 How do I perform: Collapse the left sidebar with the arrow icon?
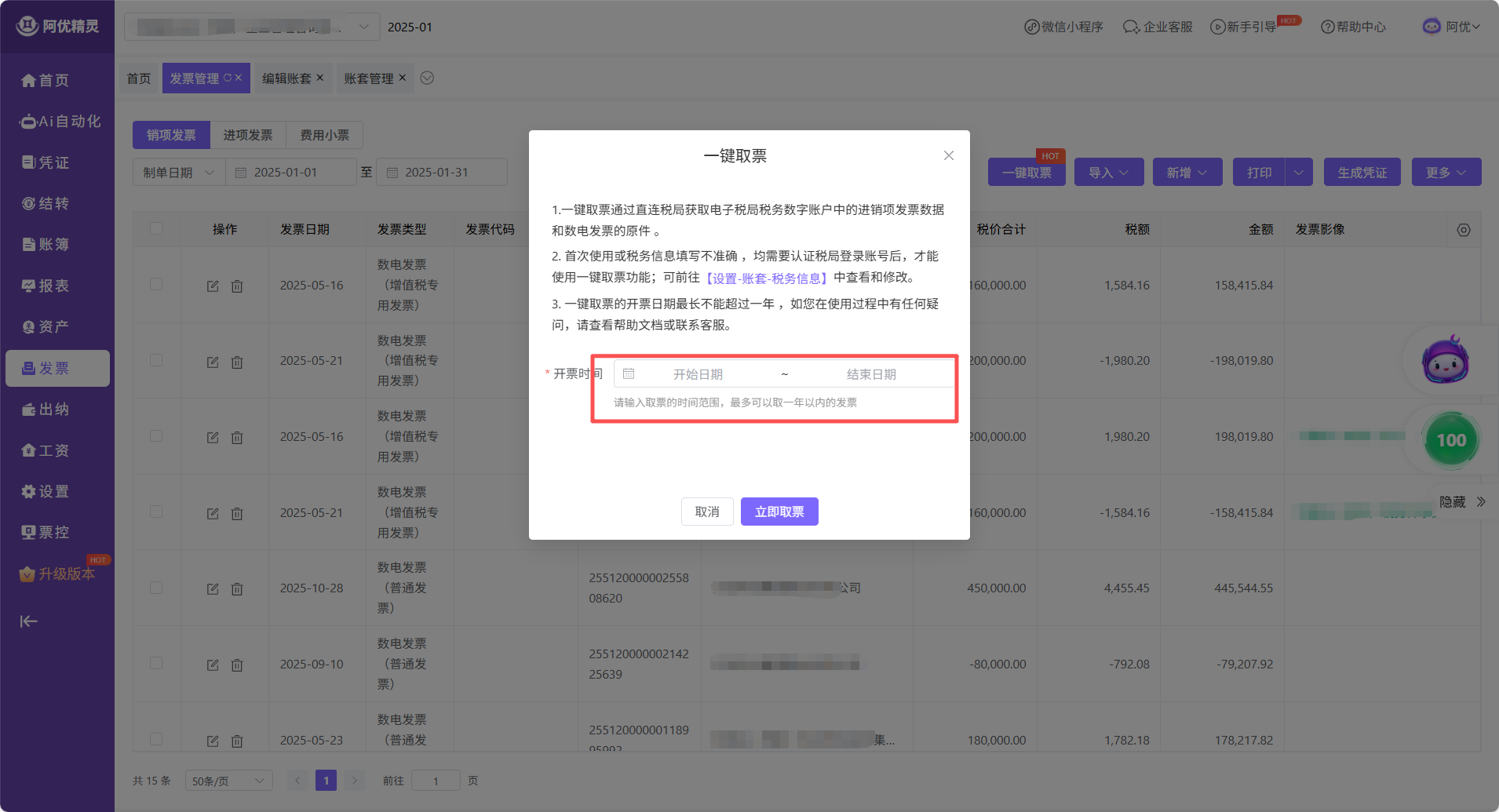(28, 621)
